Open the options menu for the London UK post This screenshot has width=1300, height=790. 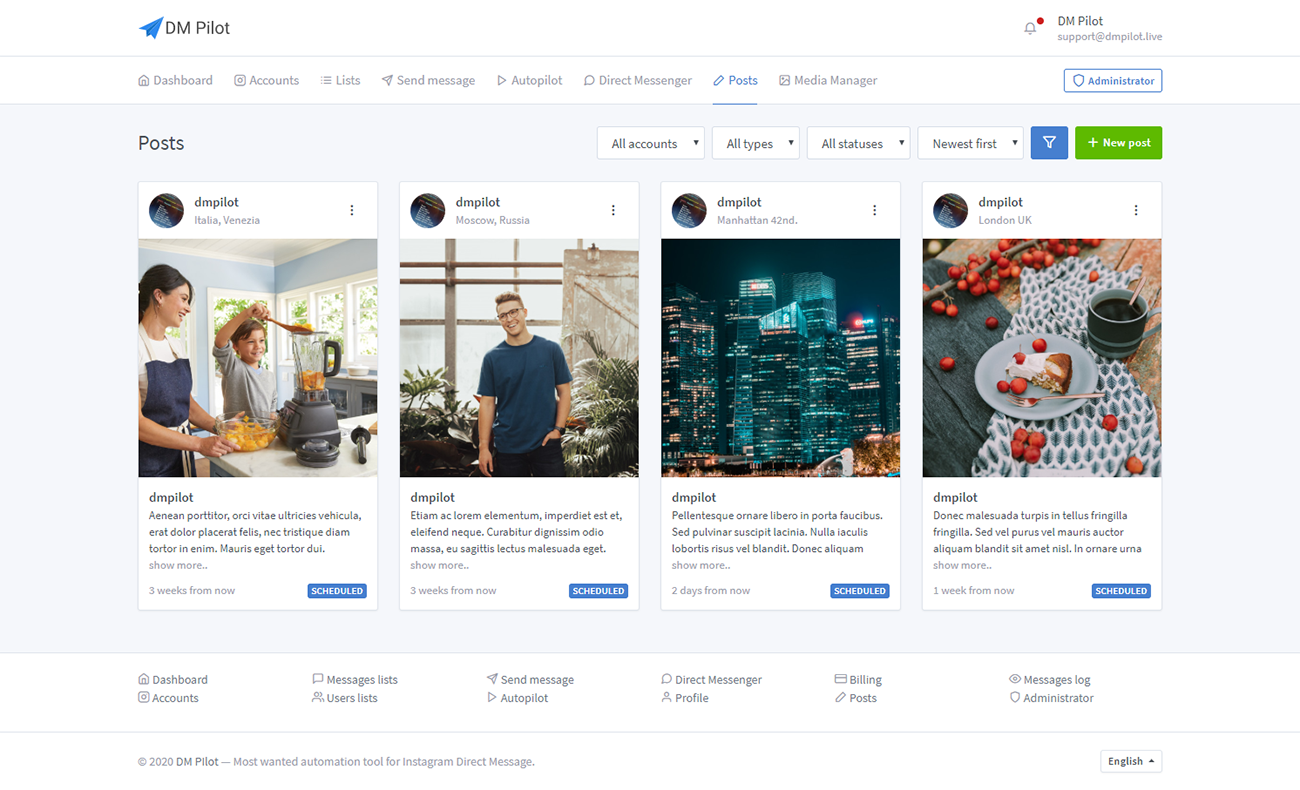1136,210
